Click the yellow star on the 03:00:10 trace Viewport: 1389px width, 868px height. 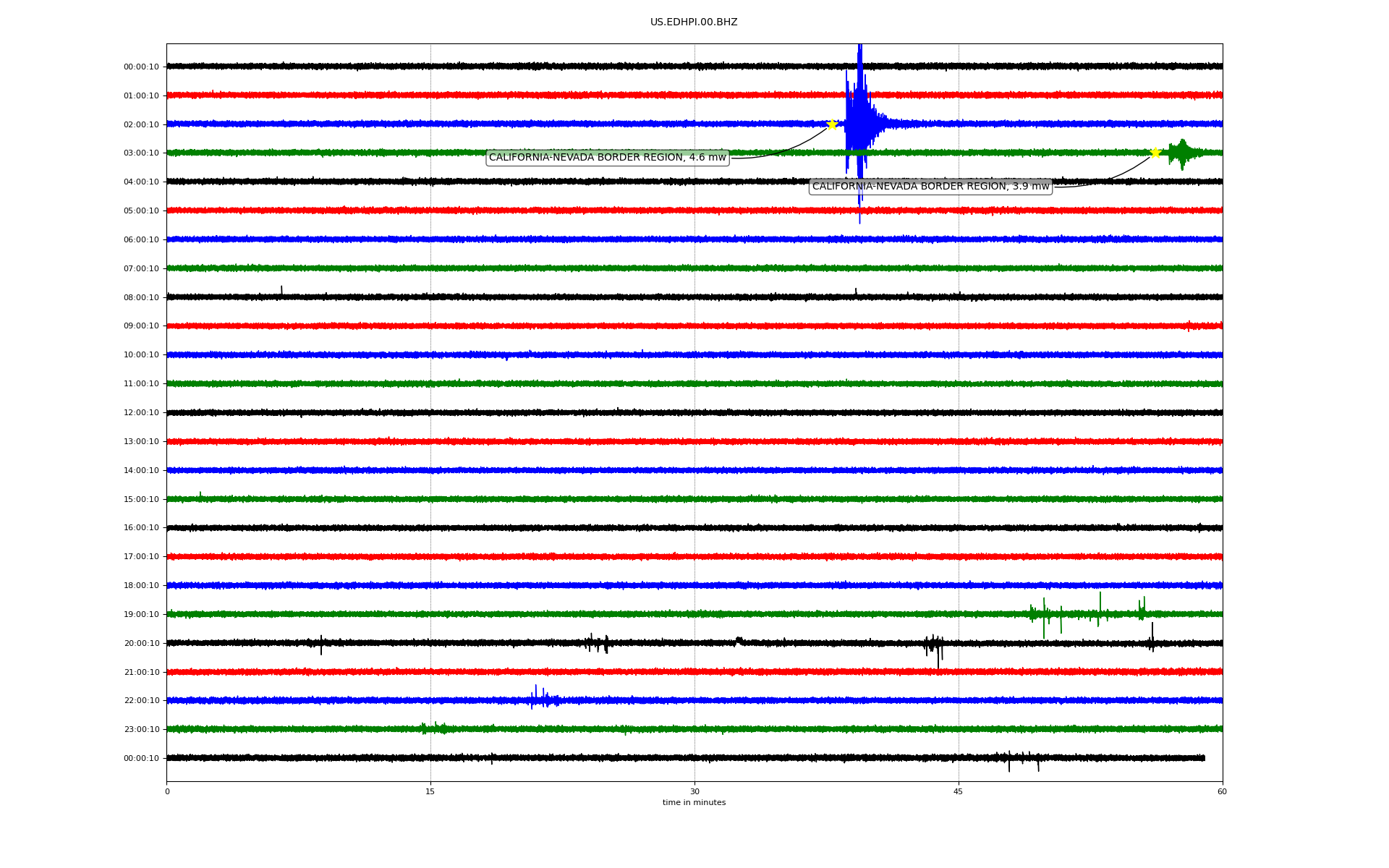(1155, 153)
